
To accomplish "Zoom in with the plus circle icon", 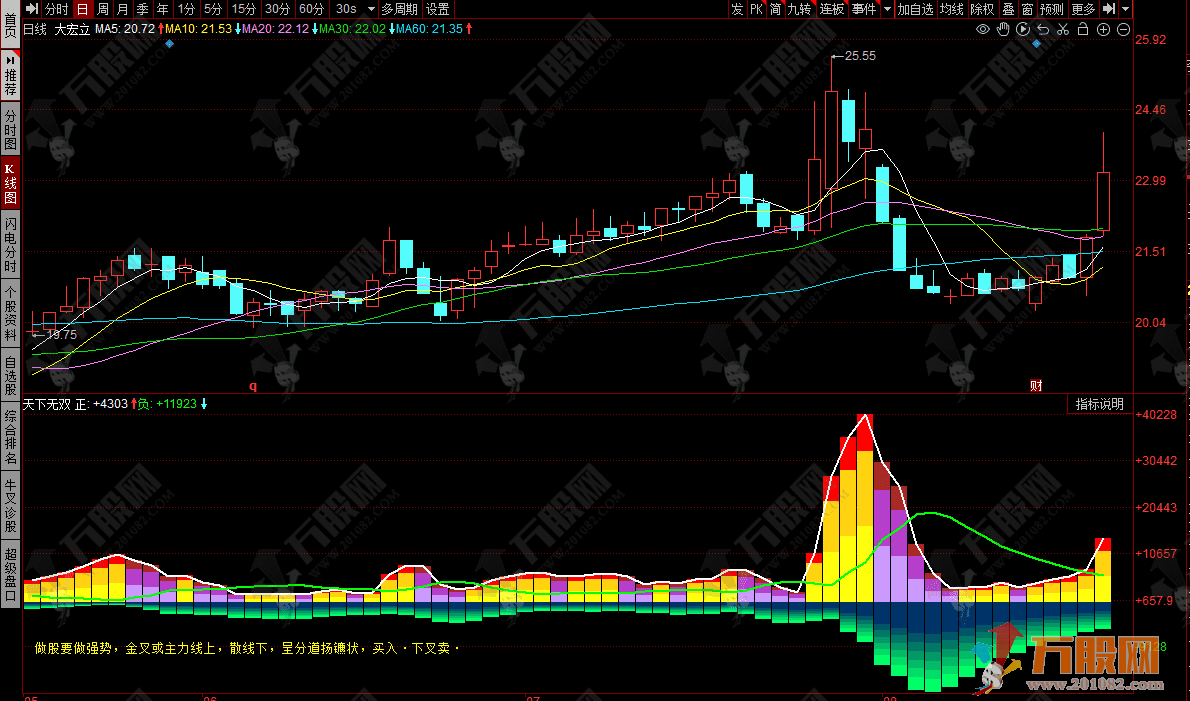I will tap(1103, 29).
